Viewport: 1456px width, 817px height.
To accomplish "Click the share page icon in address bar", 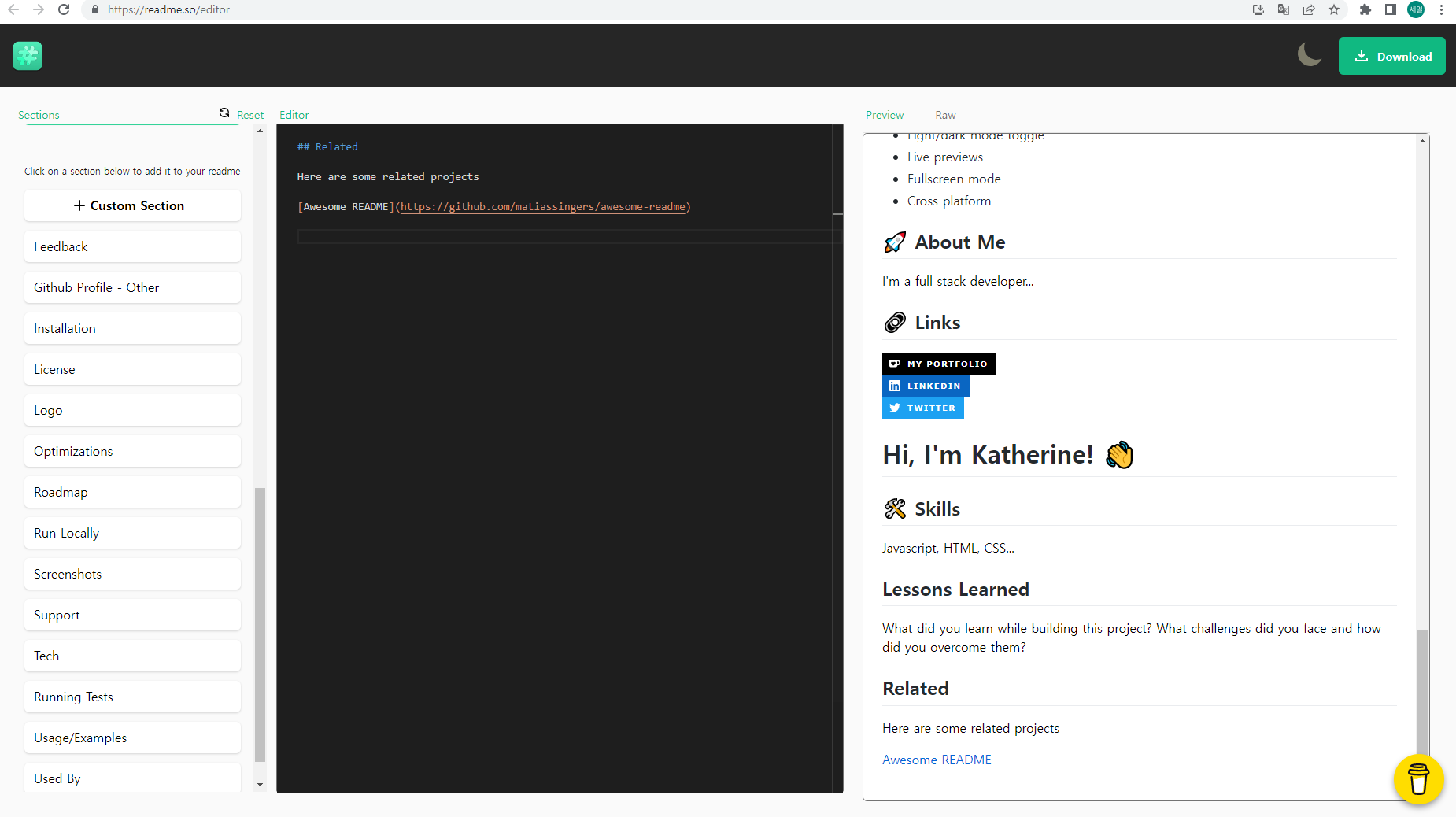I will click(x=1309, y=9).
